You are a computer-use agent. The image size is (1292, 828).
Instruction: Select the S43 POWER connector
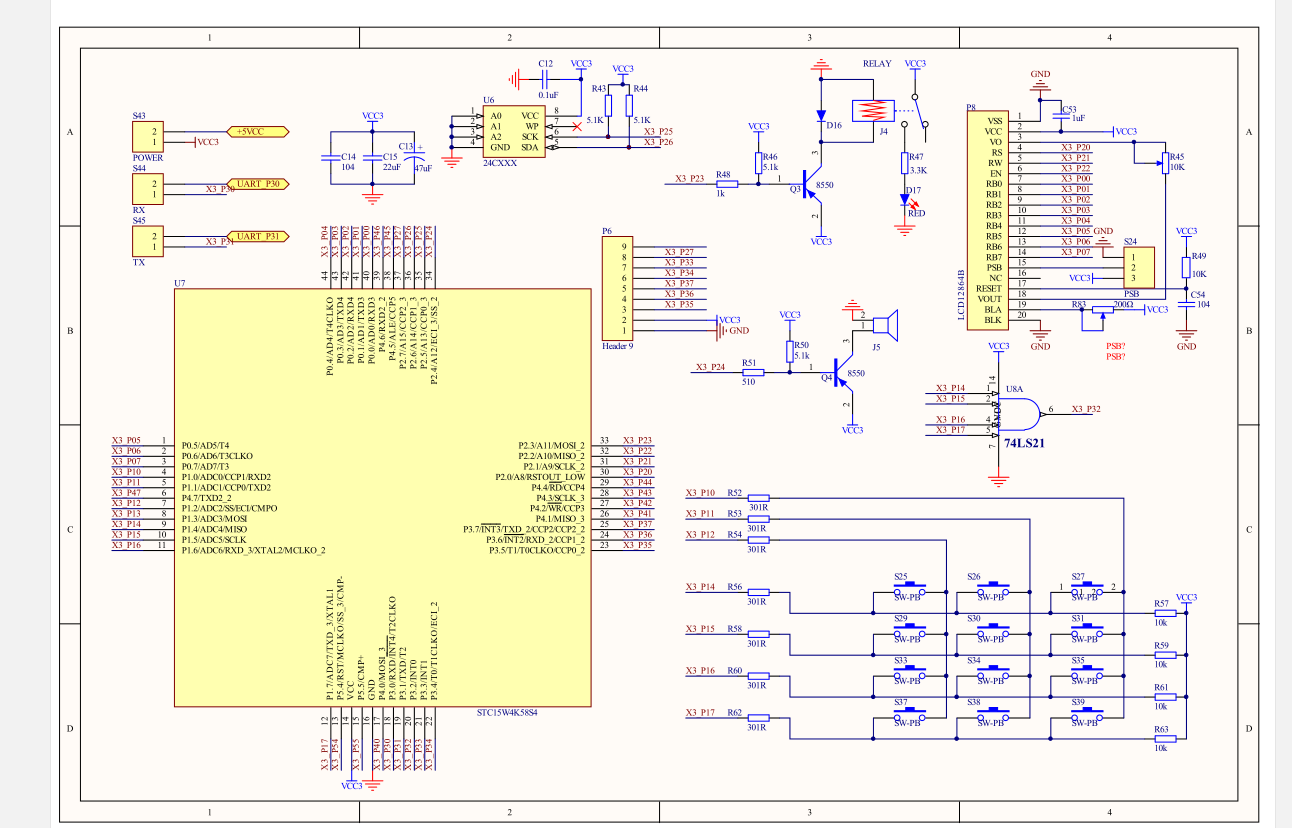coord(148,136)
